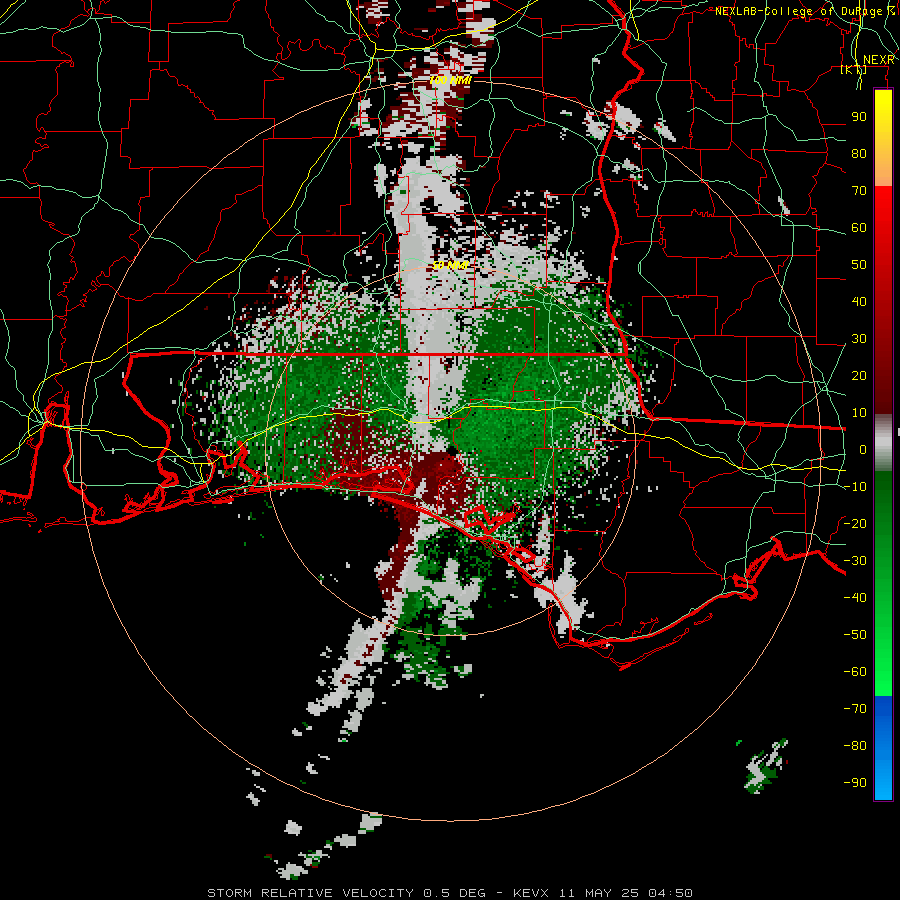The image size is (900, 900).
Task: Click the 0 knots scale label
Action: [863, 449]
